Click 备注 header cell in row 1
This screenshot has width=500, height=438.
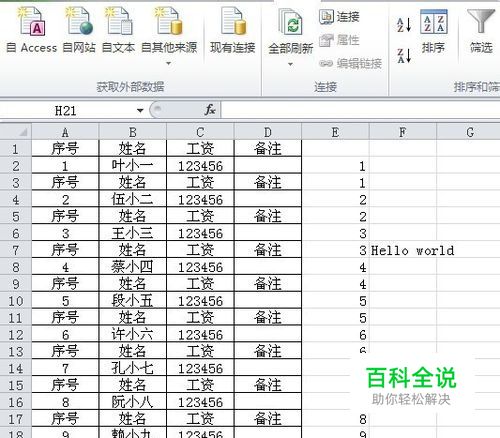pos(268,149)
